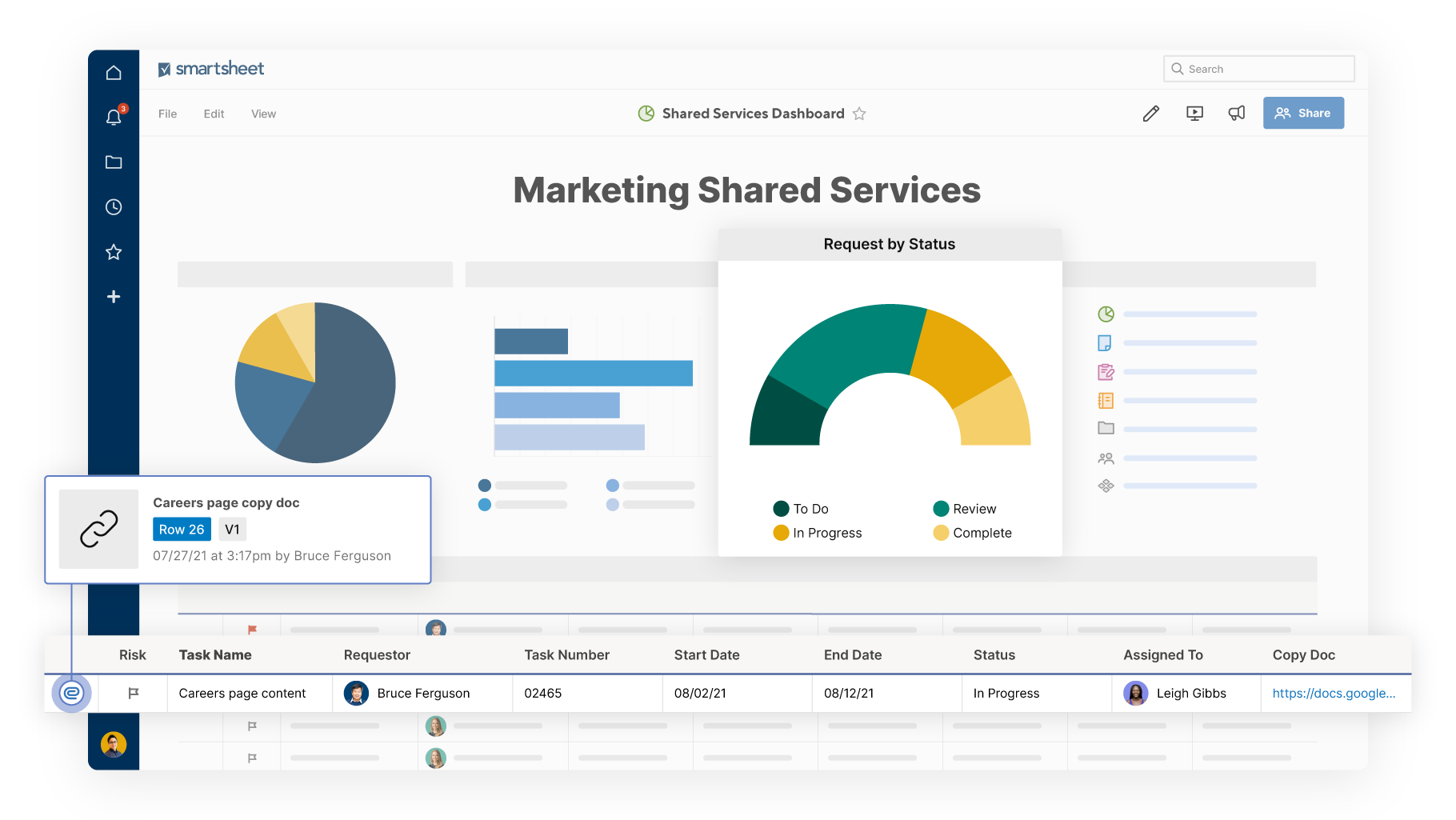Open Favorites star icon in sidebar
The height and width of the screenshot is (820, 1456).
pos(114,252)
